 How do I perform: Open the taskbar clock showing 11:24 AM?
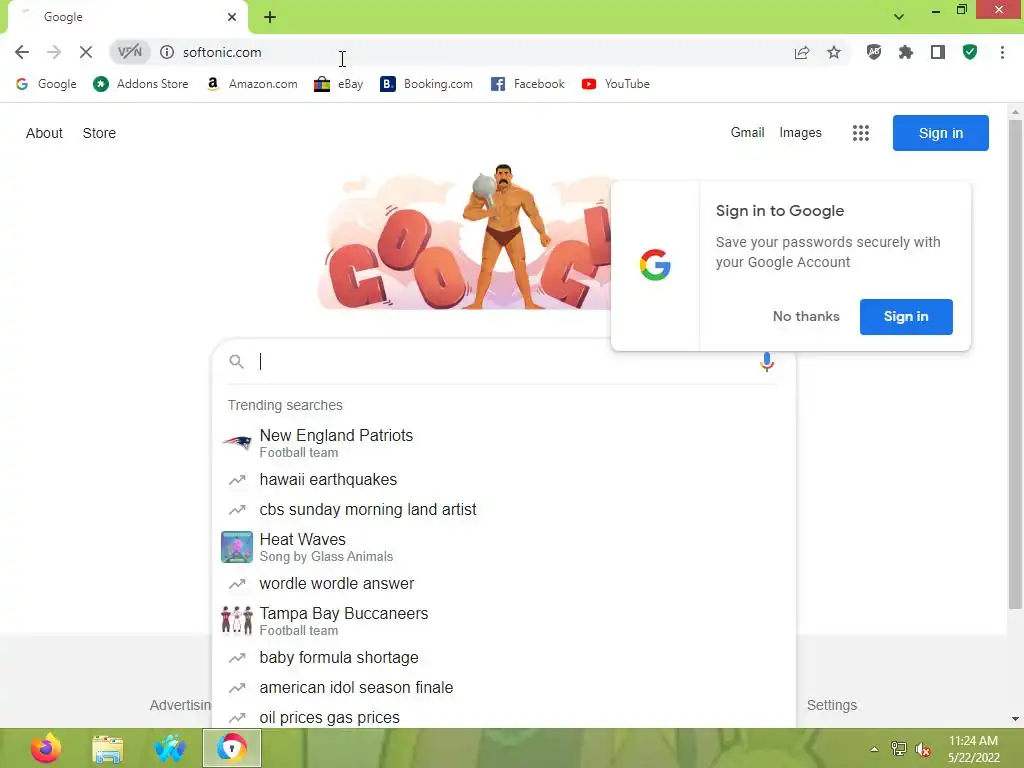tap(974, 749)
